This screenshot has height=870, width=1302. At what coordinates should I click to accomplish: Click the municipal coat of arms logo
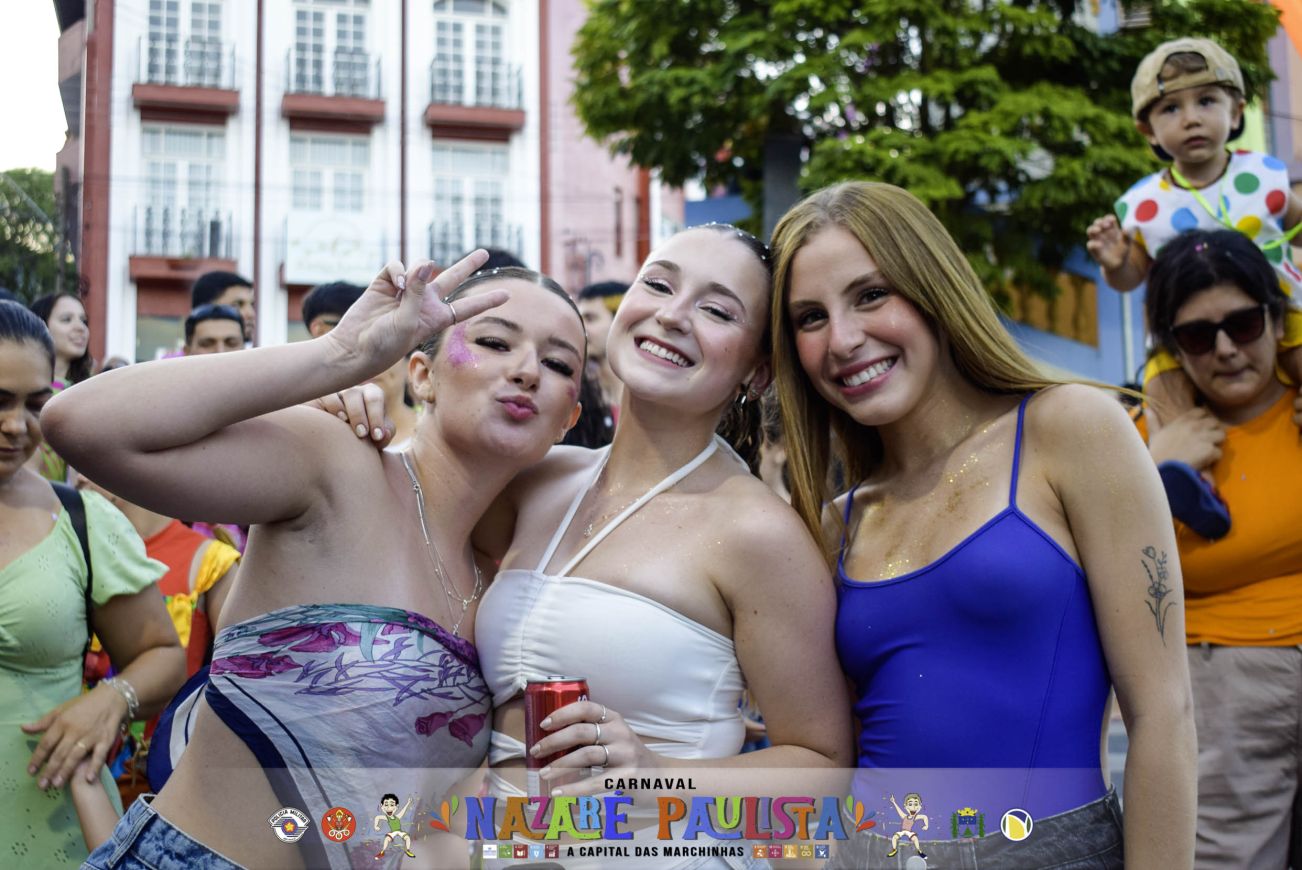tap(967, 823)
